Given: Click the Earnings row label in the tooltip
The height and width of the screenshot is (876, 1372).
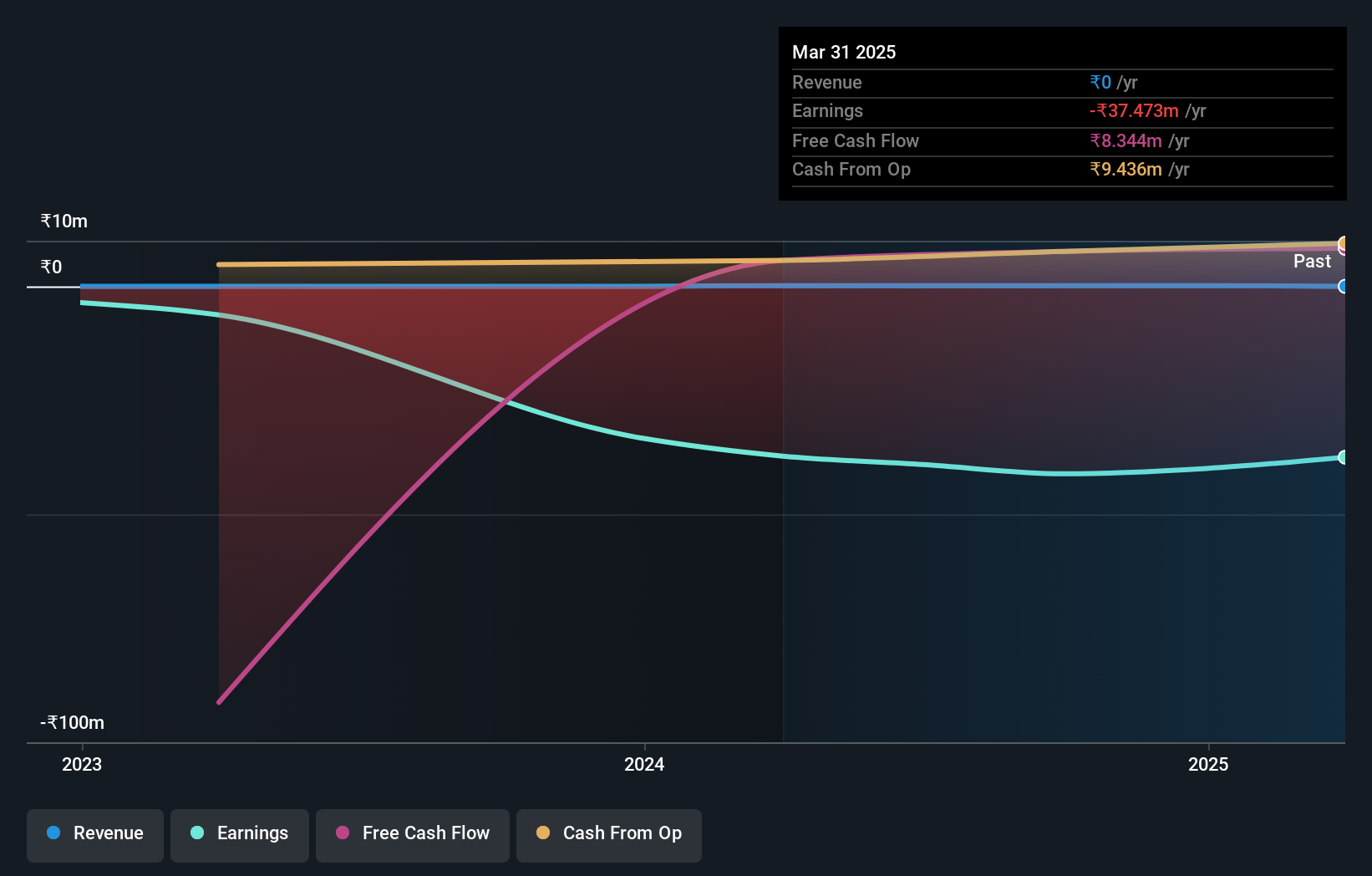Looking at the screenshot, I should (x=827, y=111).
